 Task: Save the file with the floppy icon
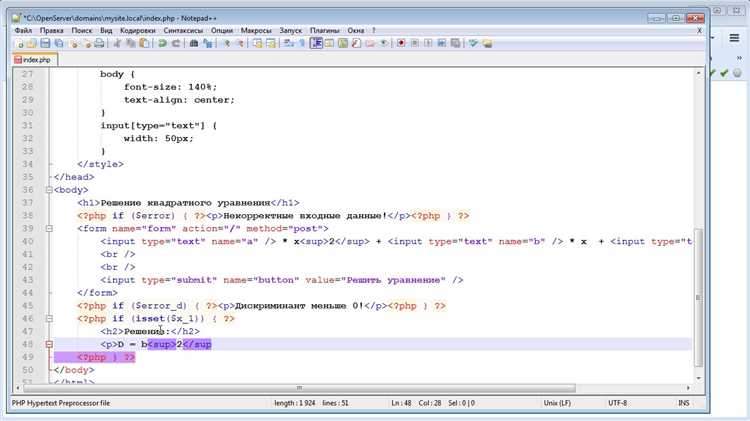[45, 44]
